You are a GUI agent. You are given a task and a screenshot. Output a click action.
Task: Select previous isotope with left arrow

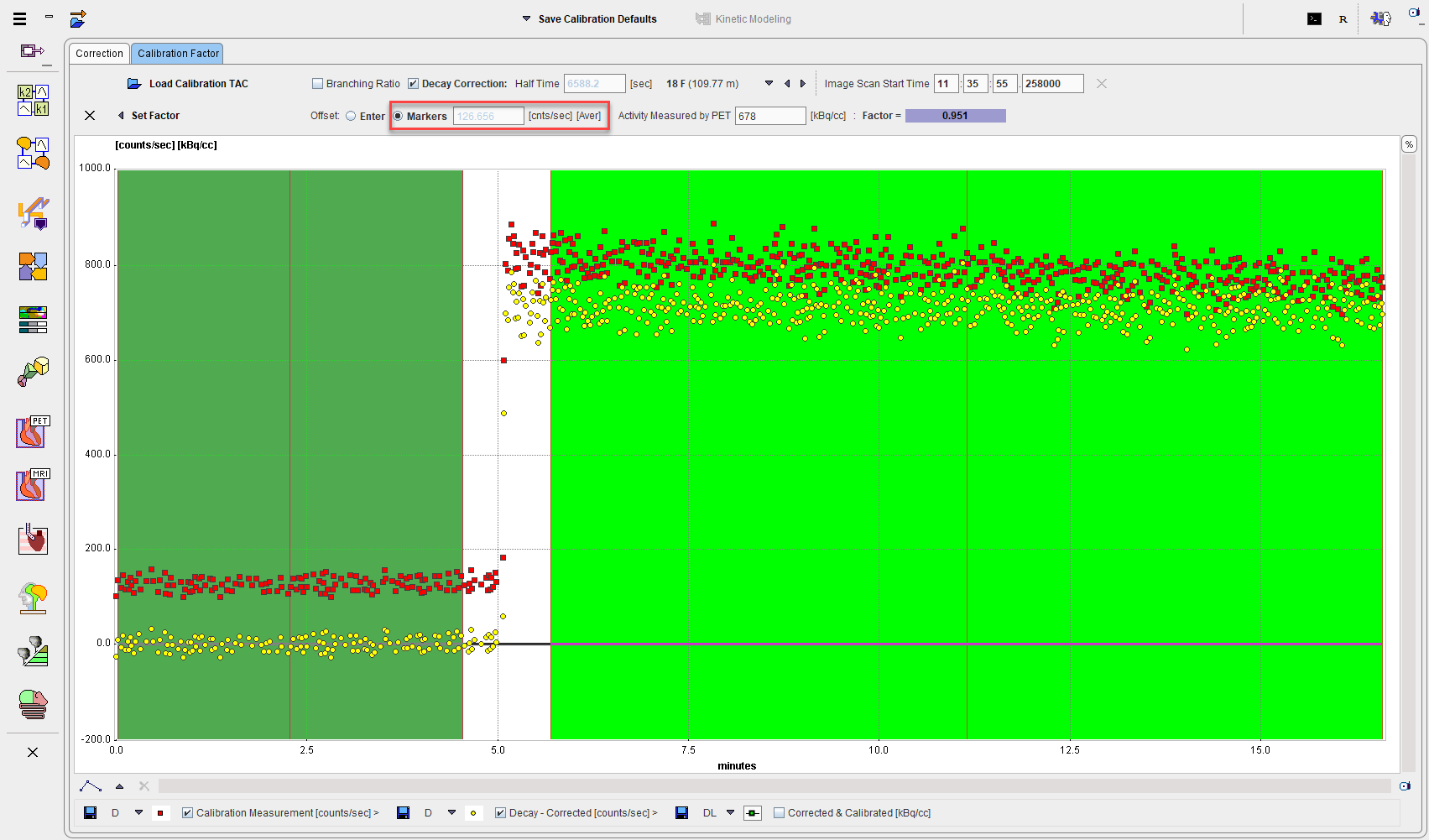click(x=787, y=83)
